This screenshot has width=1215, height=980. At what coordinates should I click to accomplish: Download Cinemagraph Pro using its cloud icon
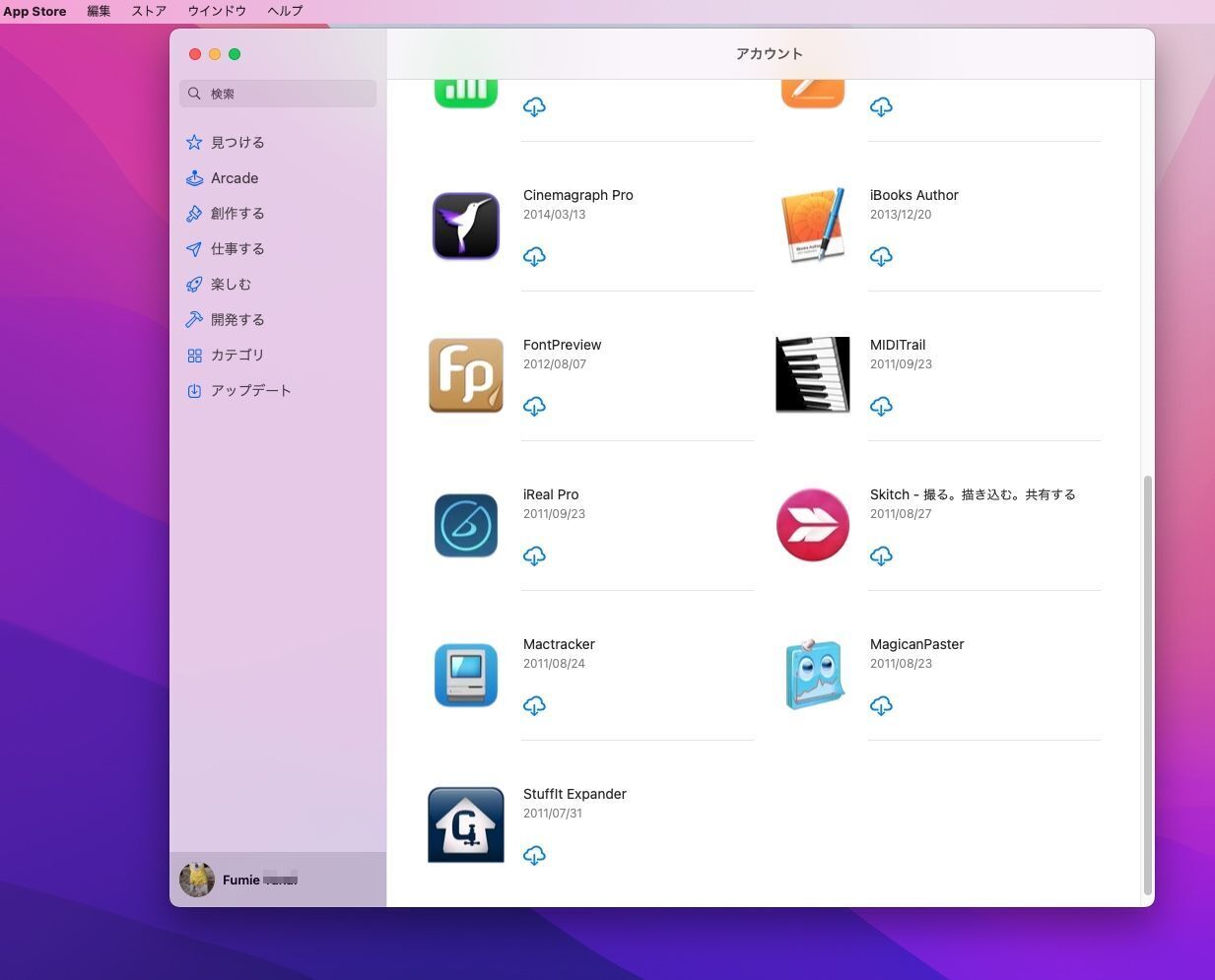[534, 257]
